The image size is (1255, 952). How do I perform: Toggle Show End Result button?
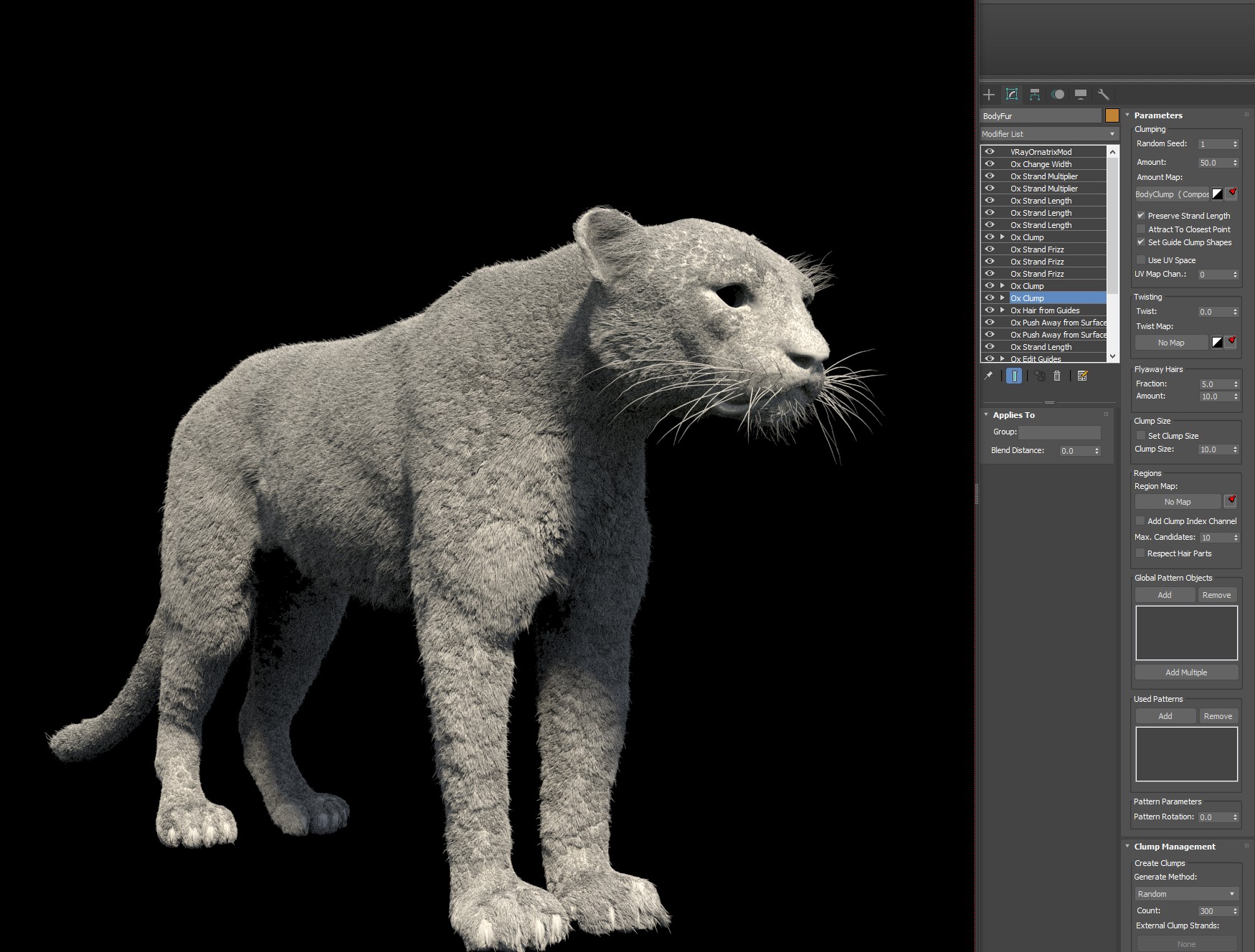pos(1014,376)
